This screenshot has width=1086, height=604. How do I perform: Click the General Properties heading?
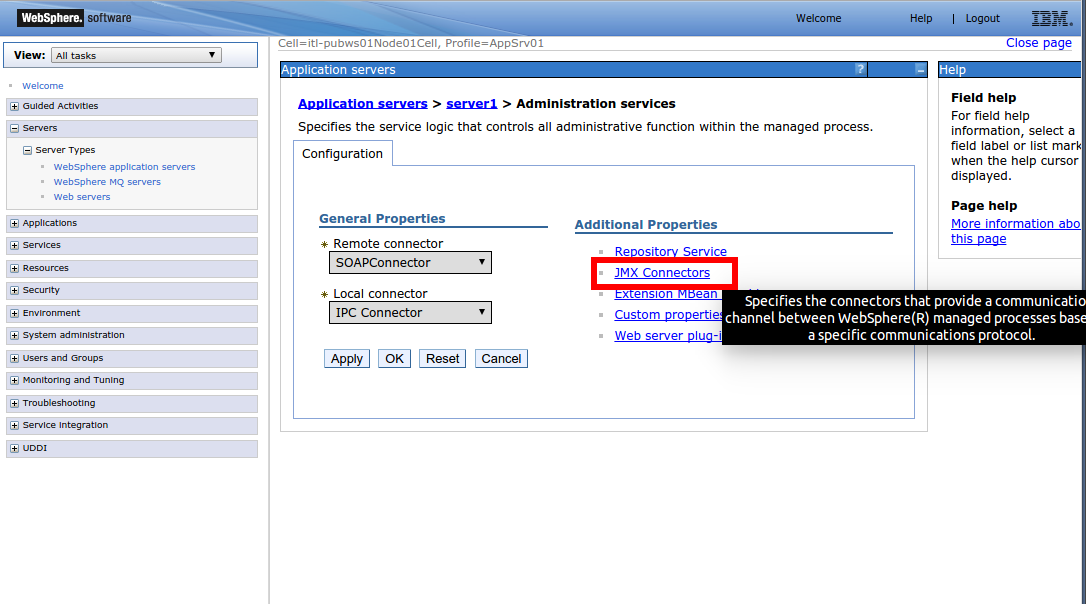click(x=382, y=219)
